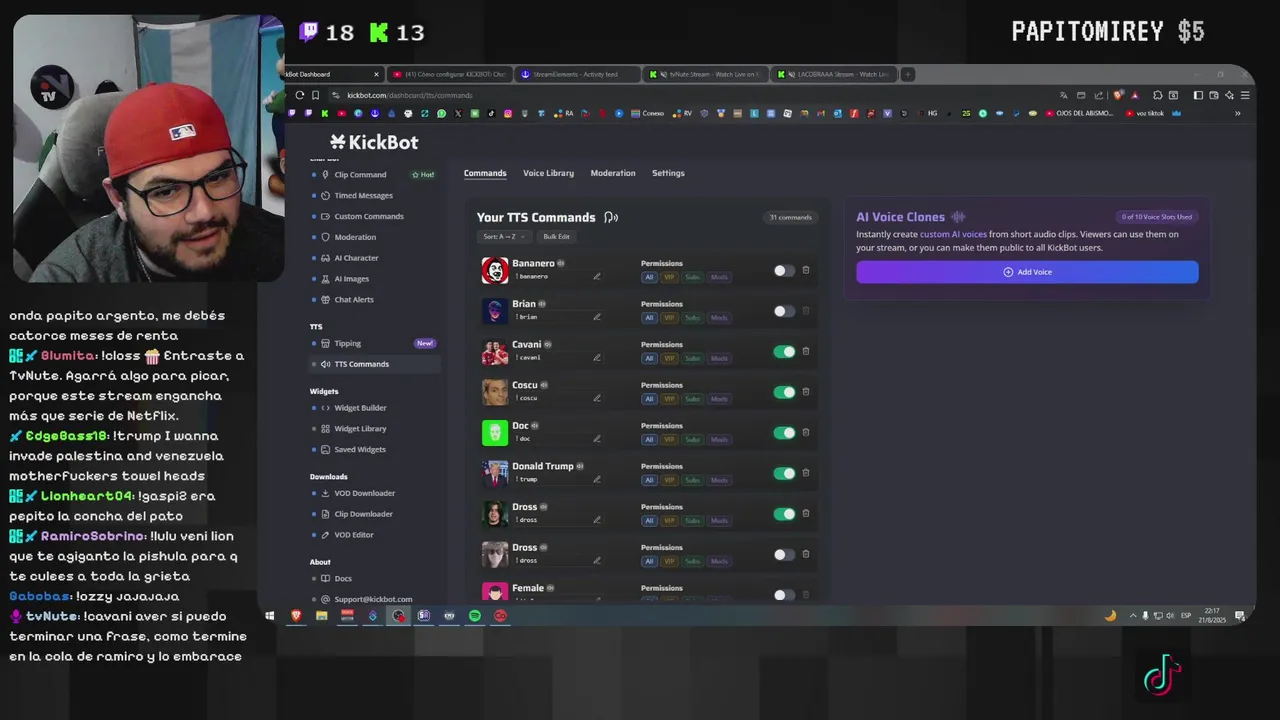1280x720 pixels.
Task: Switch to the StreamElements browser tab
Action: pos(575,74)
